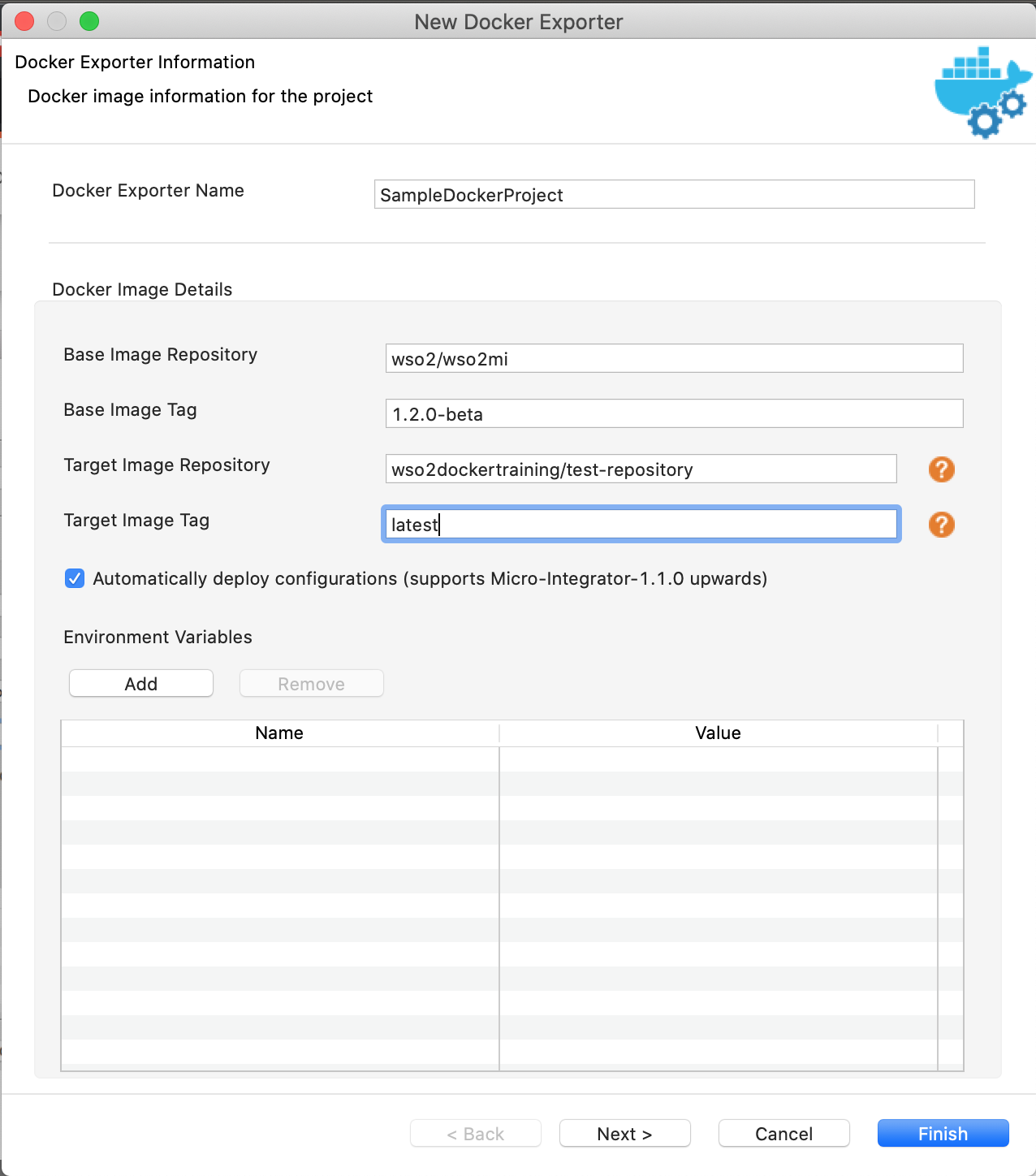Focus the Docker Exporter Name field
Screen dimensions: 1036x1176
coord(675,194)
